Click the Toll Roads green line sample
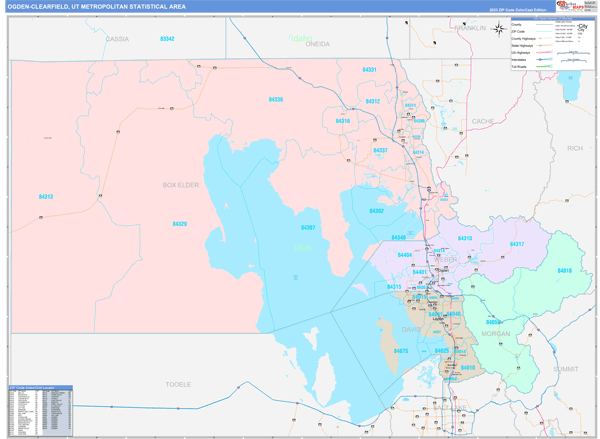This screenshot has width=600, height=439. click(x=544, y=68)
